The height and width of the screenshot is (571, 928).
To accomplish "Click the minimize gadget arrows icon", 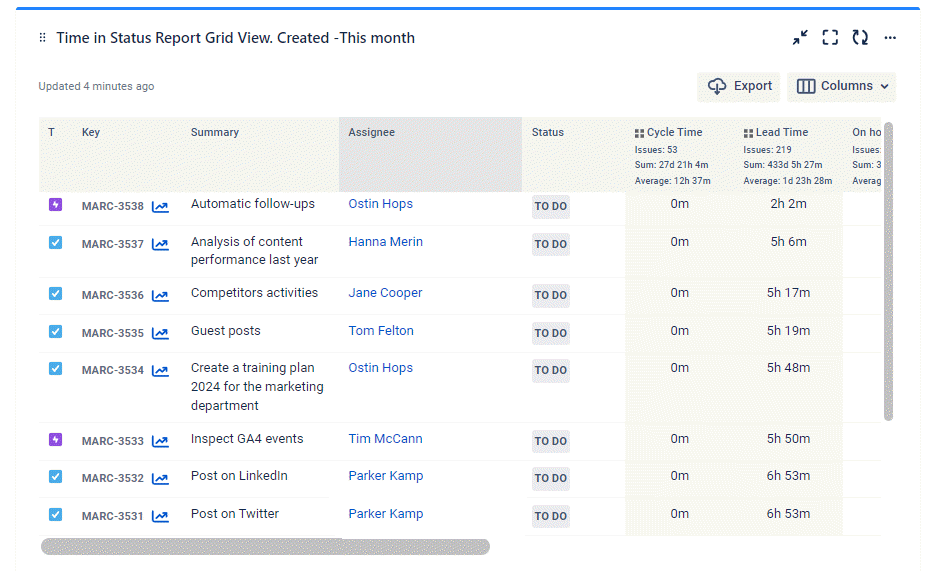I will click(x=800, y=38).
